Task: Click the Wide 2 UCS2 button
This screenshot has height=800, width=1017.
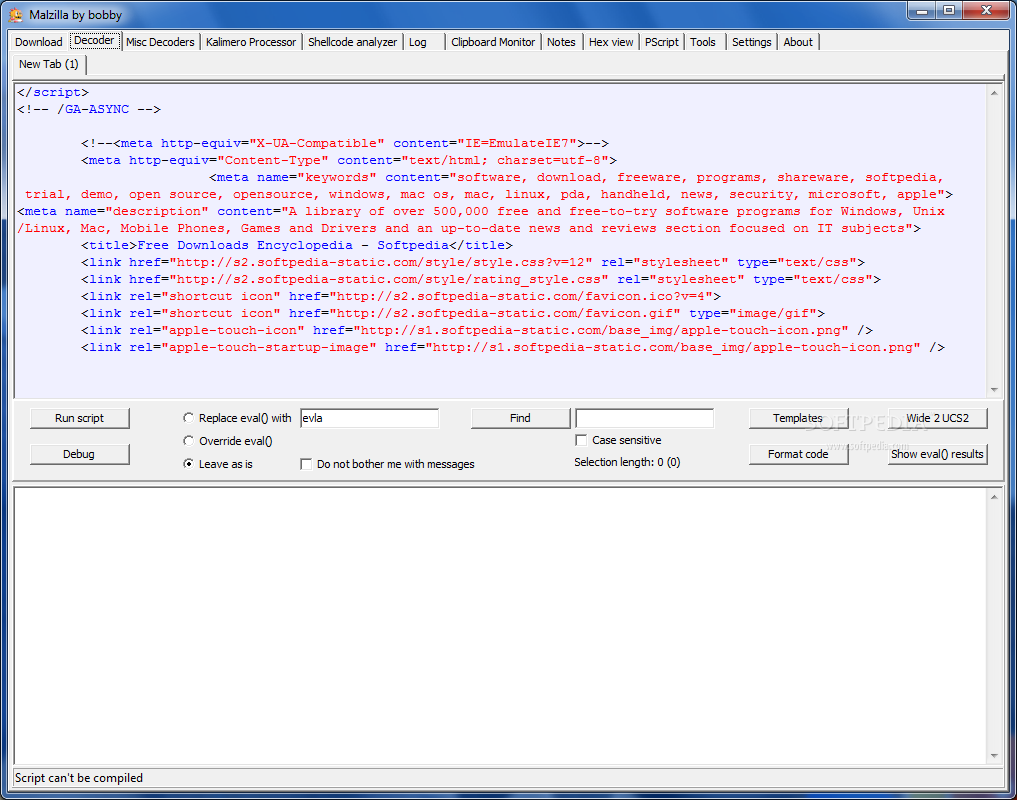Action: [937, 418]
